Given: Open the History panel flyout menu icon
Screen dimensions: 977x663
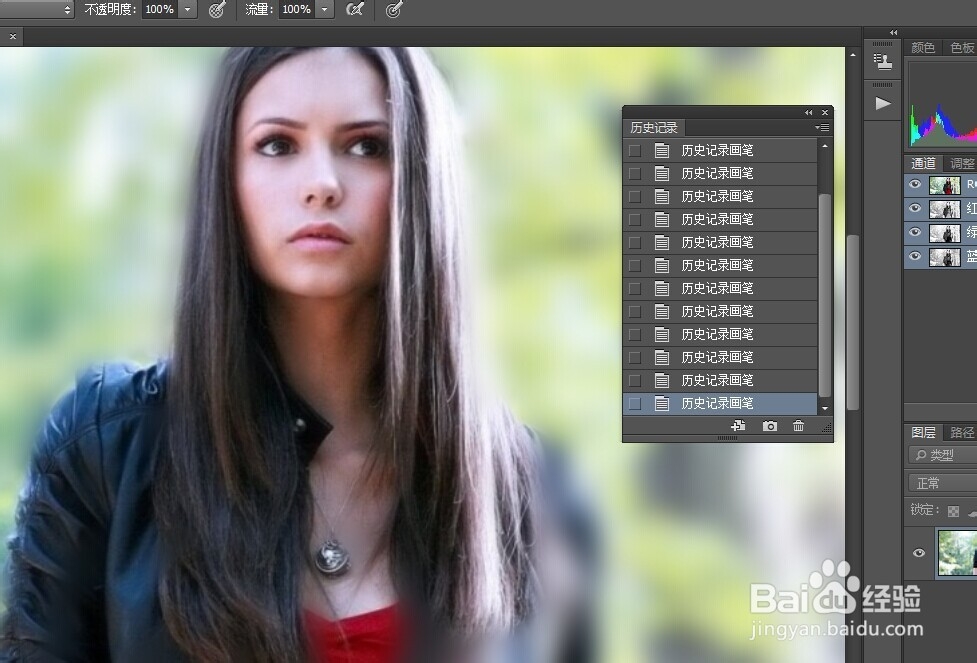Looking at the screenshot, I should click(x=822, y=128).
